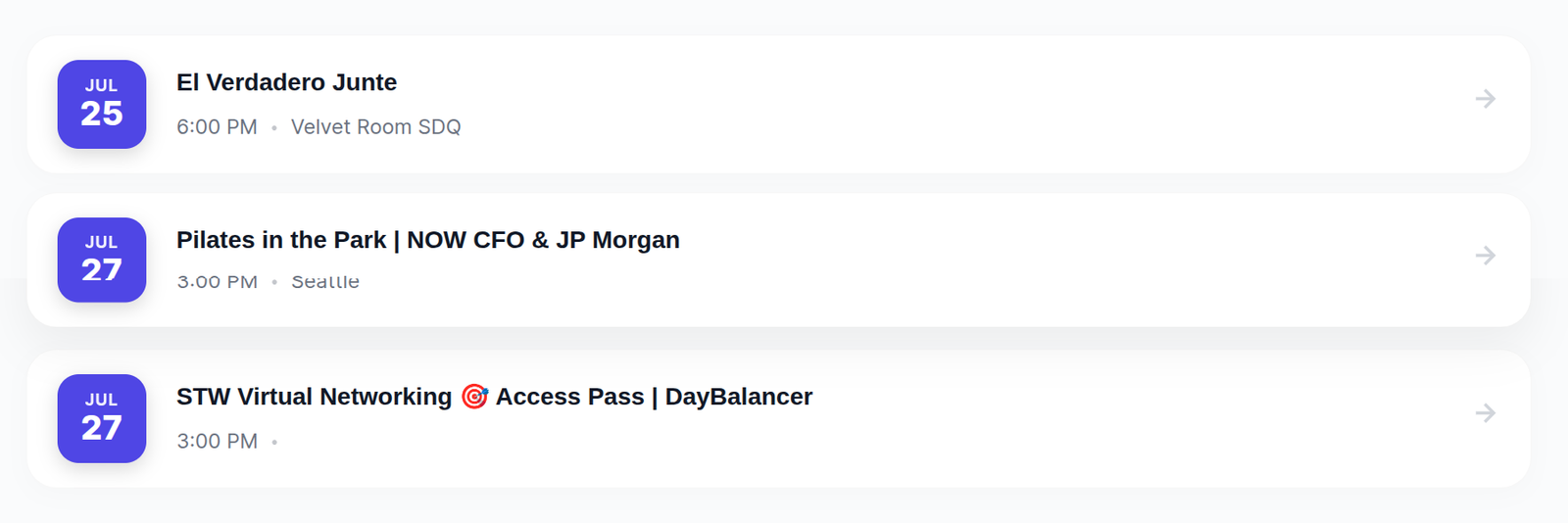Click the 3:00 PM time under STW Virtual Networking

217,442
